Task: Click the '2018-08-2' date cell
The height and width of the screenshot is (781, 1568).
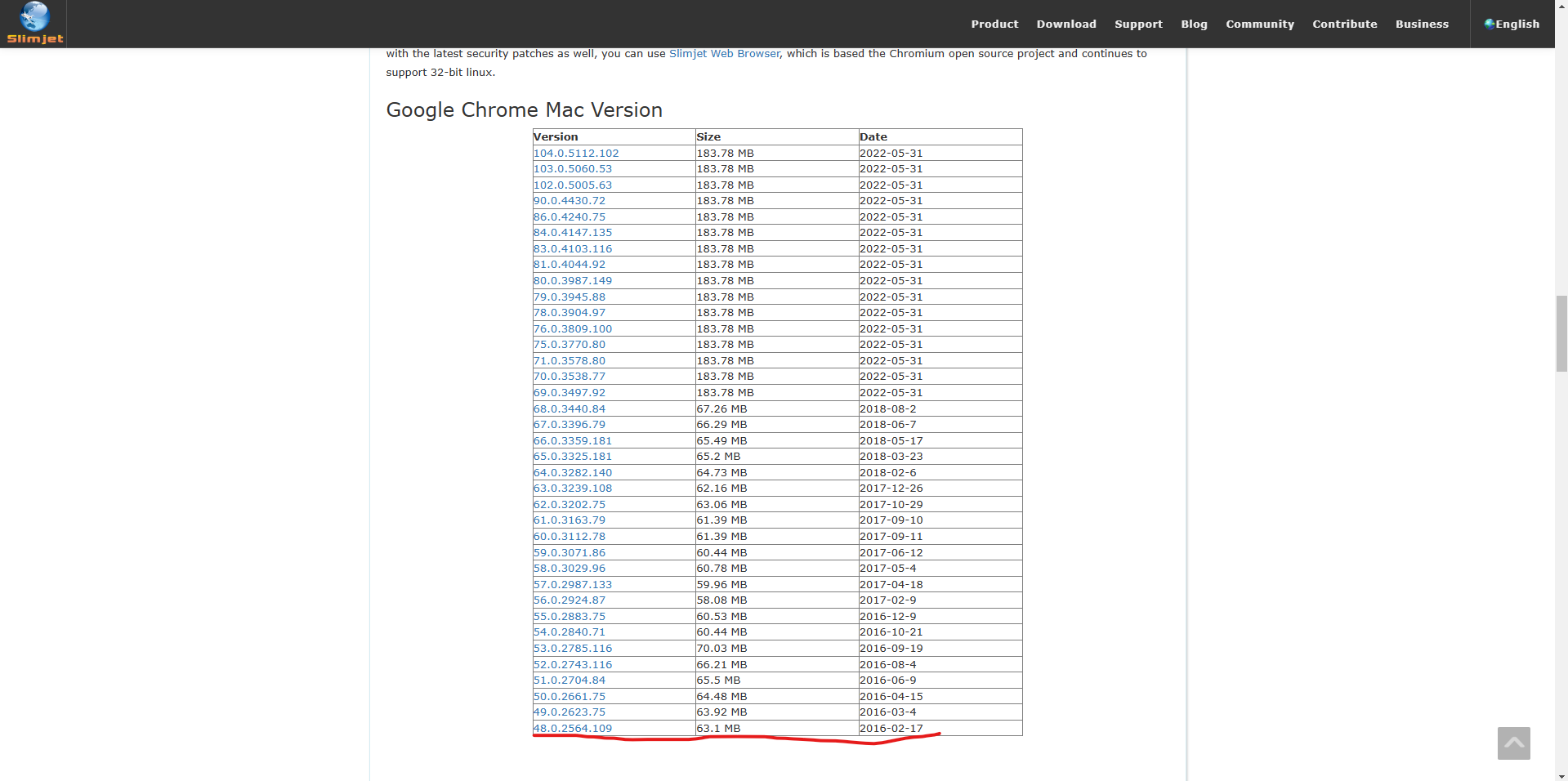Action: pyautogui.click(x=940, y=409)
